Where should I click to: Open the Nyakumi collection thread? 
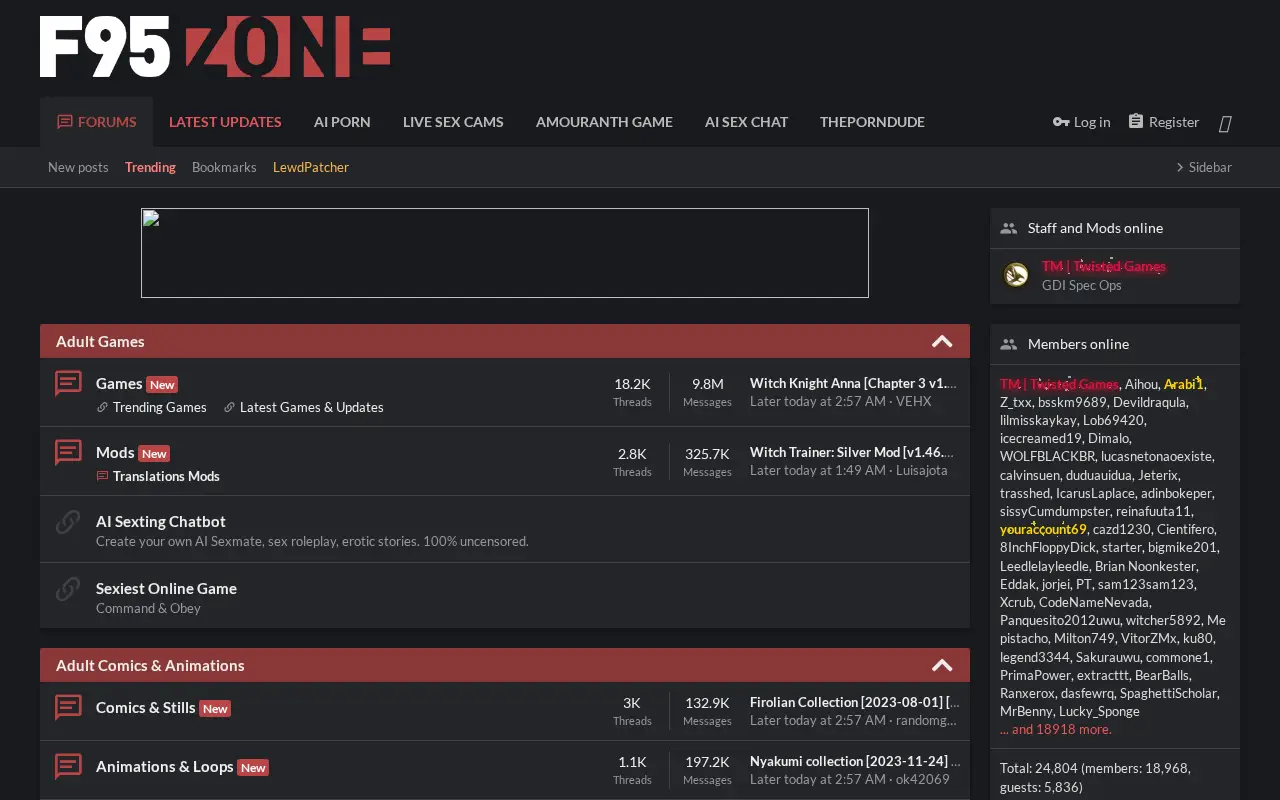point(855,761)
